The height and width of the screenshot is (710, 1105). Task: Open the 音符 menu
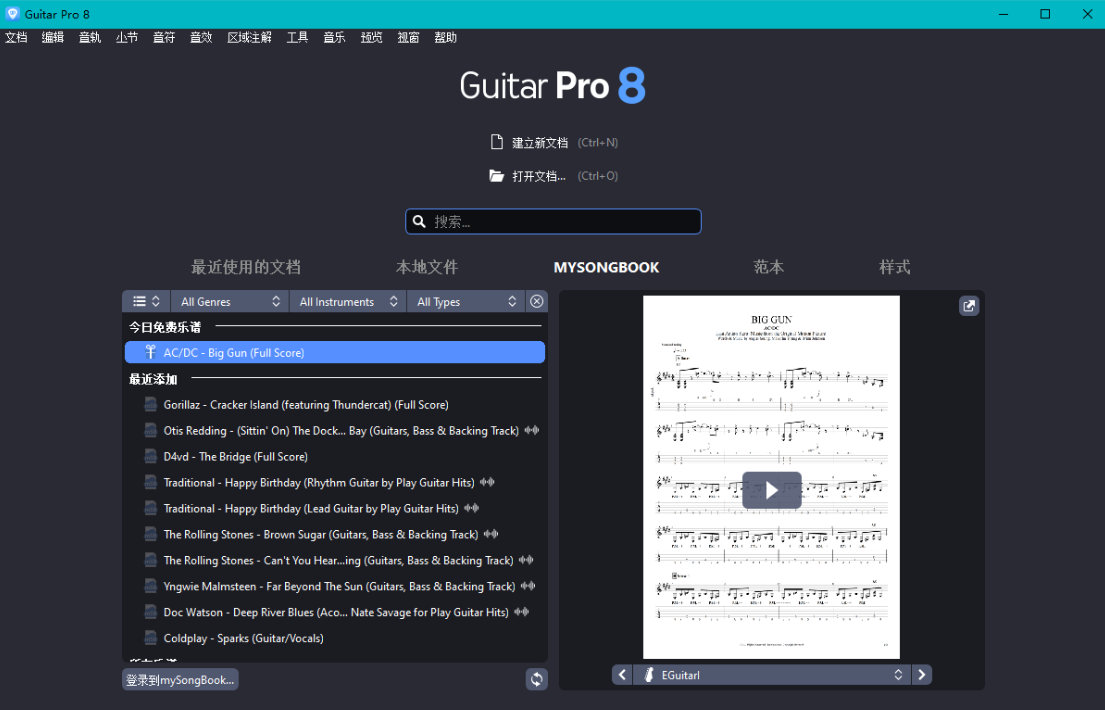point(164,37)
